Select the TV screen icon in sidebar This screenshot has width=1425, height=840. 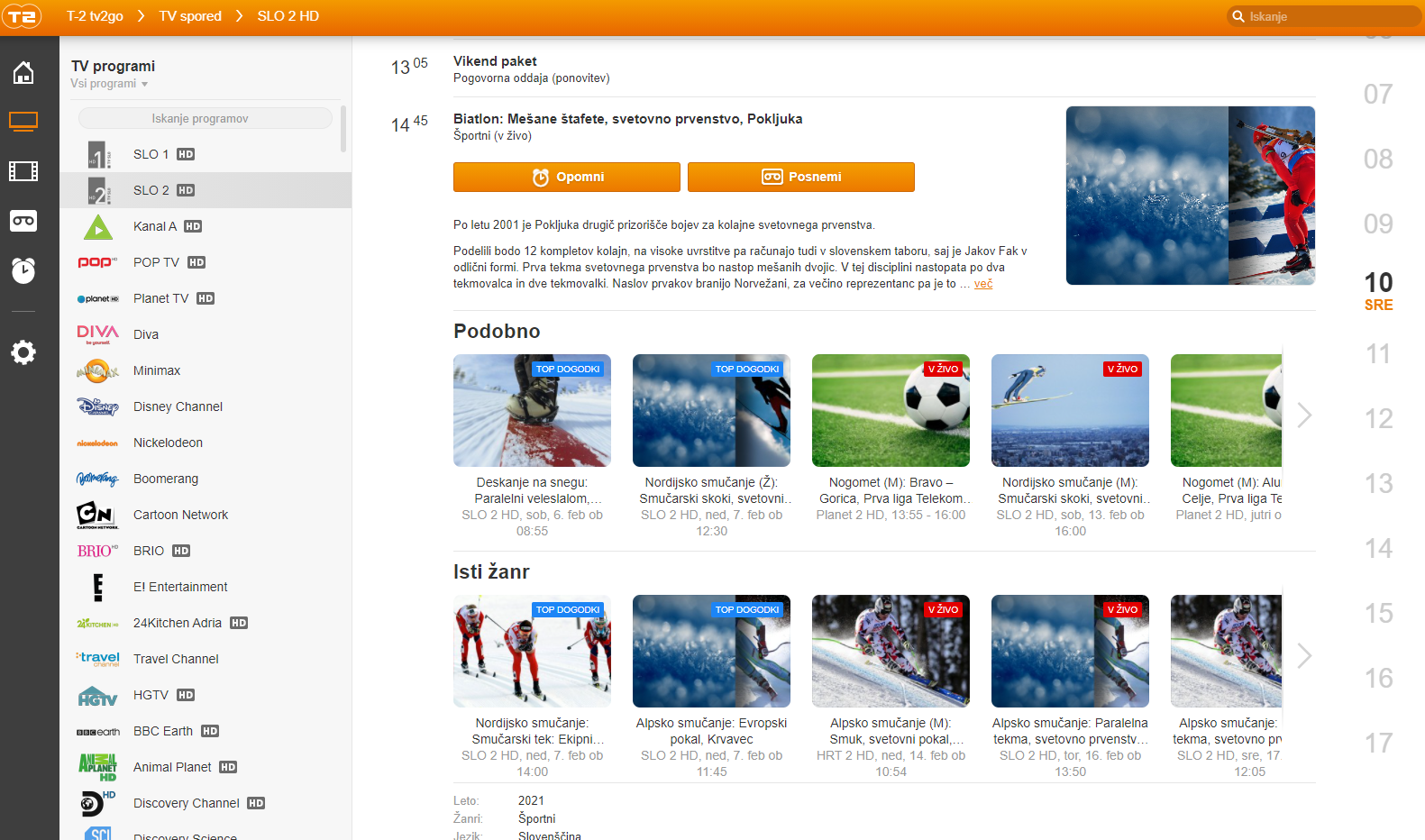coord(23,121)
